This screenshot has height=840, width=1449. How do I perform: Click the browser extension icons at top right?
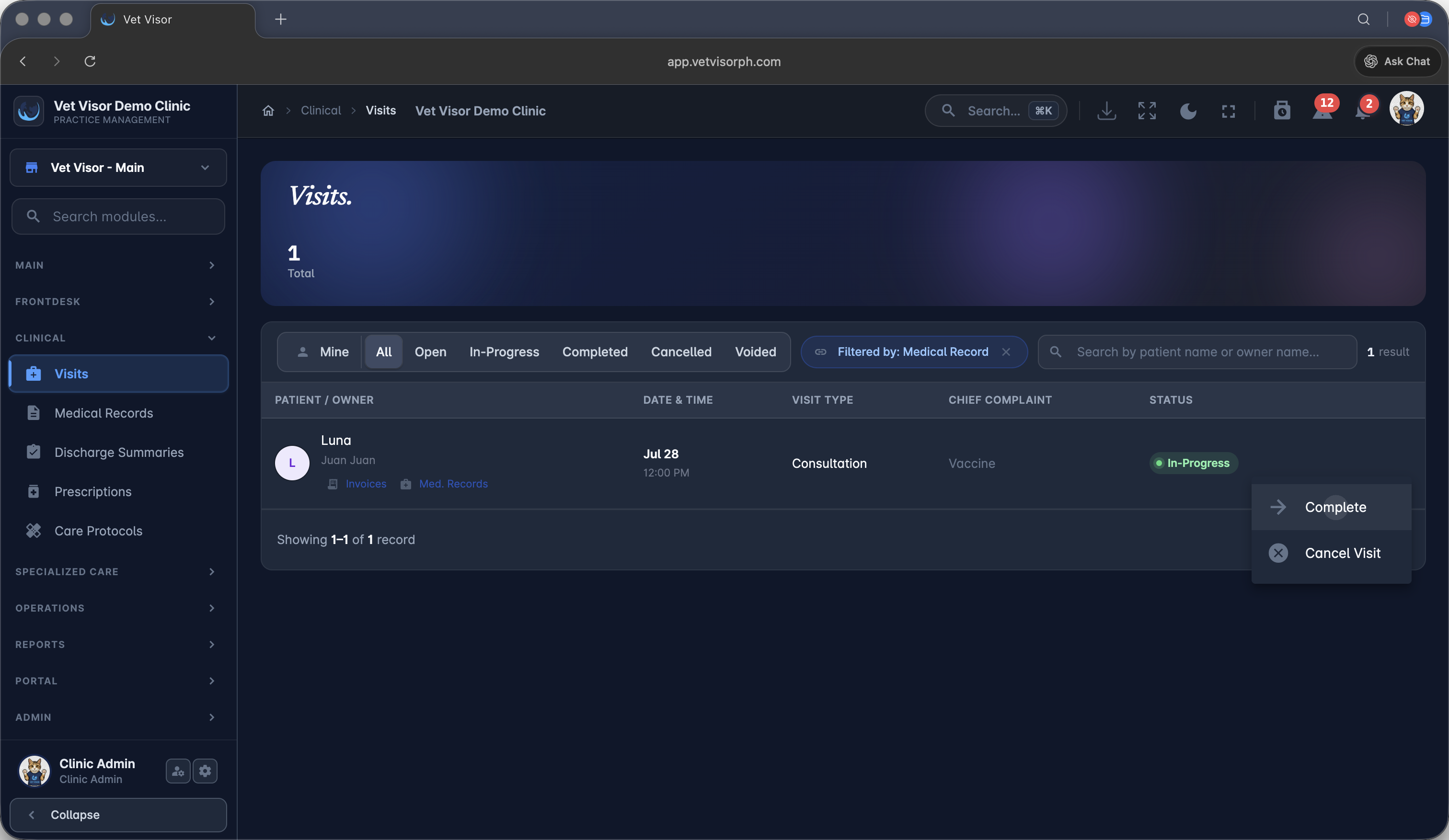pyautogui.click(x=1418, y=20)
